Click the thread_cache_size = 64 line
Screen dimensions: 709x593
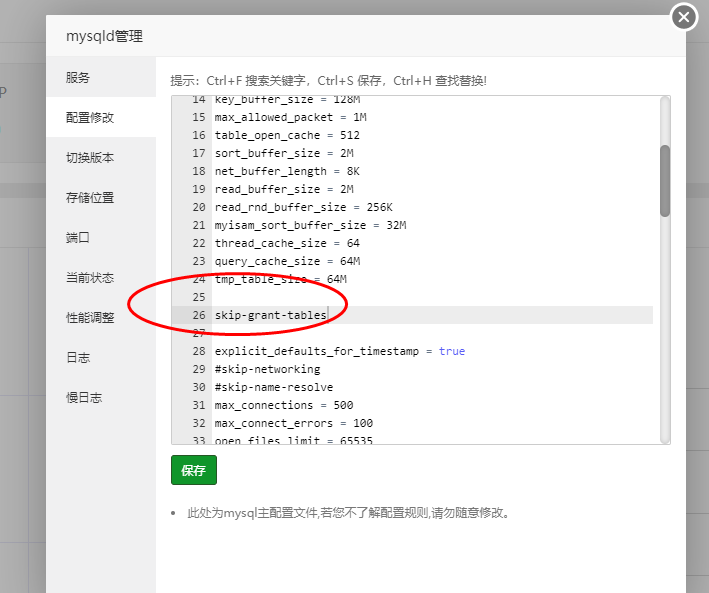287,243
